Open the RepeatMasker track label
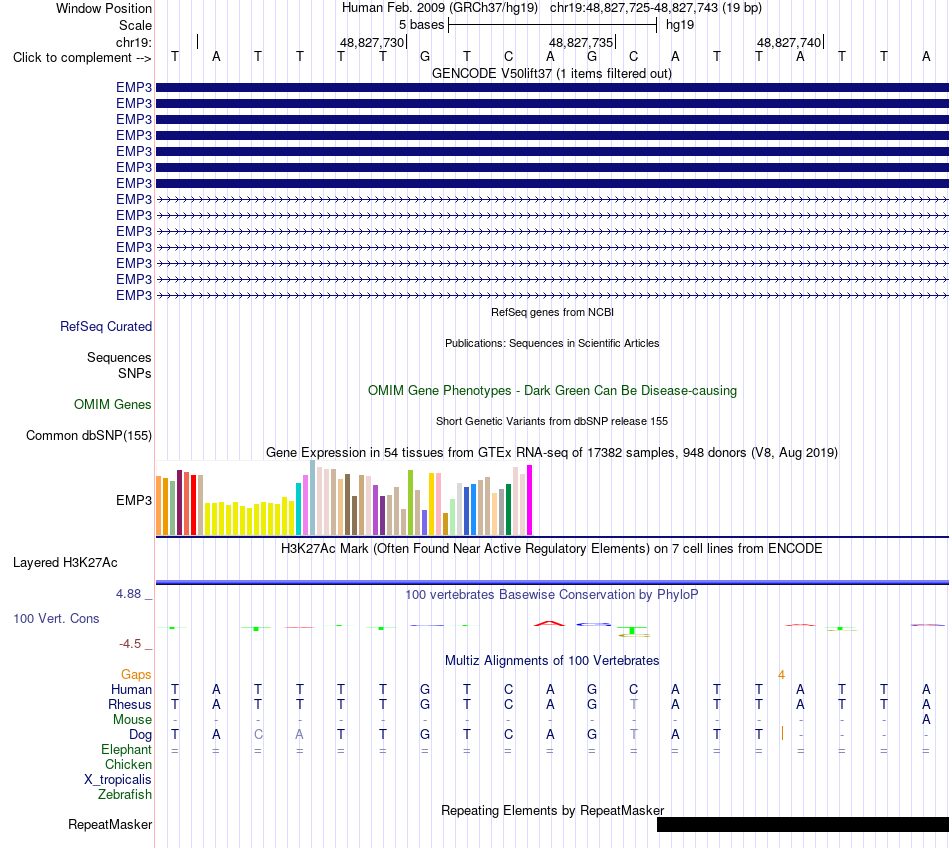The height and width of the screenshot is (848, 950). (x=110, y=825)
